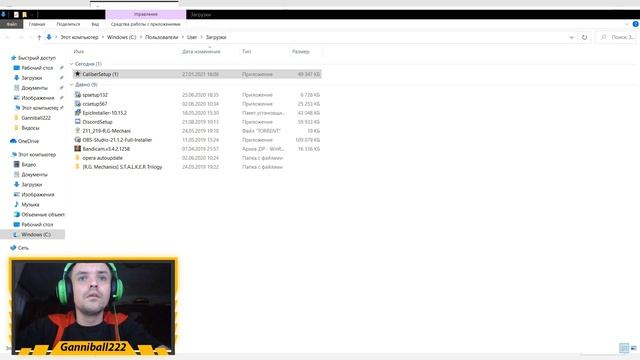Open help via question mark icon
The image size is (640, 360).
coord(636,24)
